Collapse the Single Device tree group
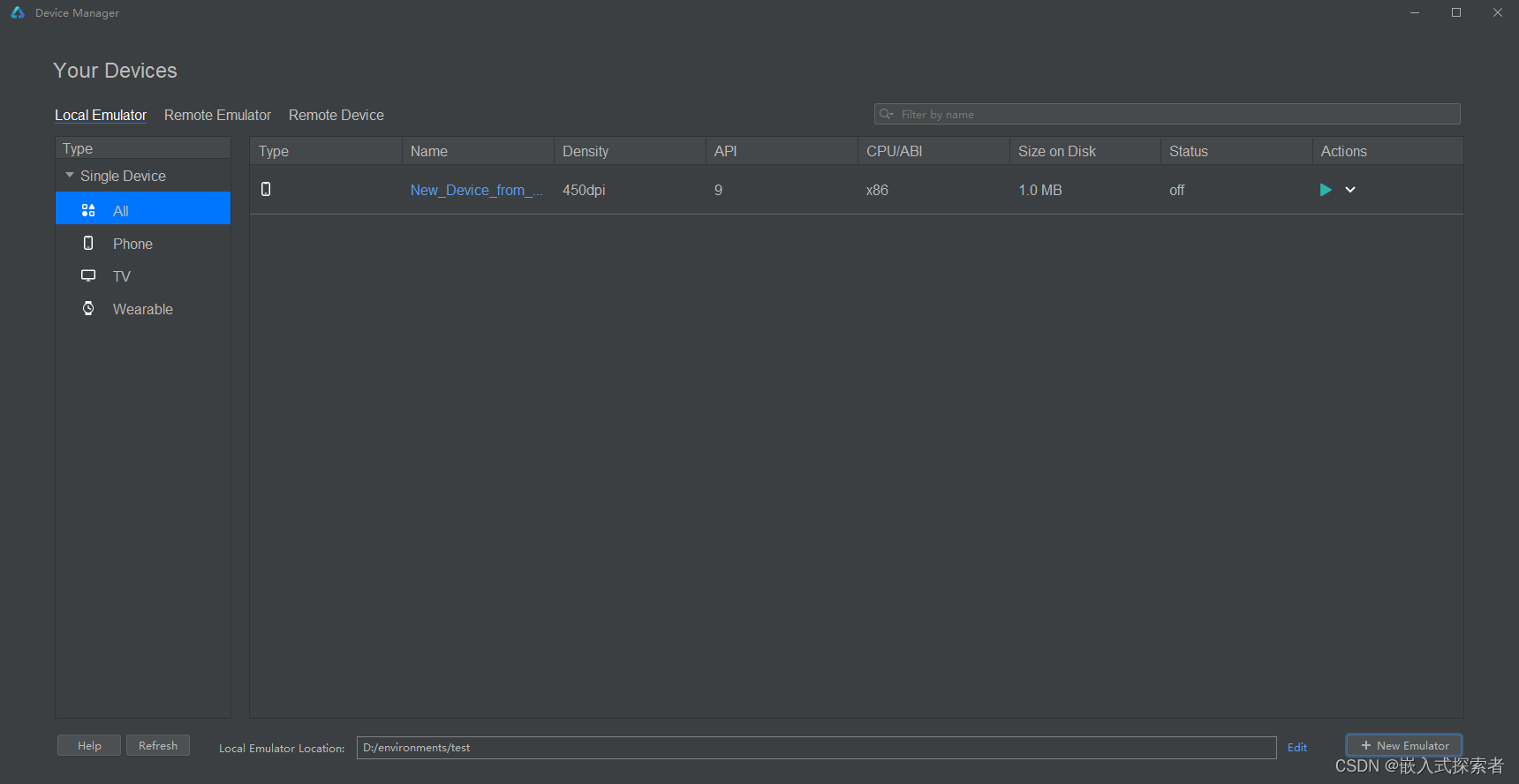 (x=70, y=176)
